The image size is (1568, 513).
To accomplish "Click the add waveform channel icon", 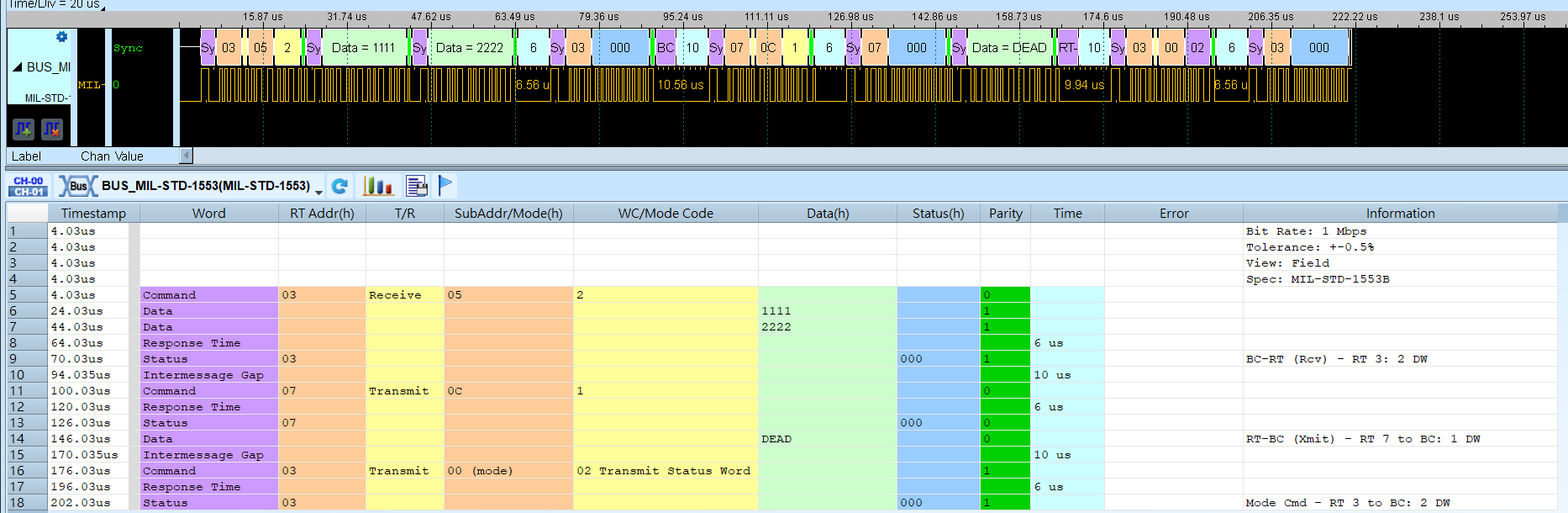I will (x=24, y=129).
